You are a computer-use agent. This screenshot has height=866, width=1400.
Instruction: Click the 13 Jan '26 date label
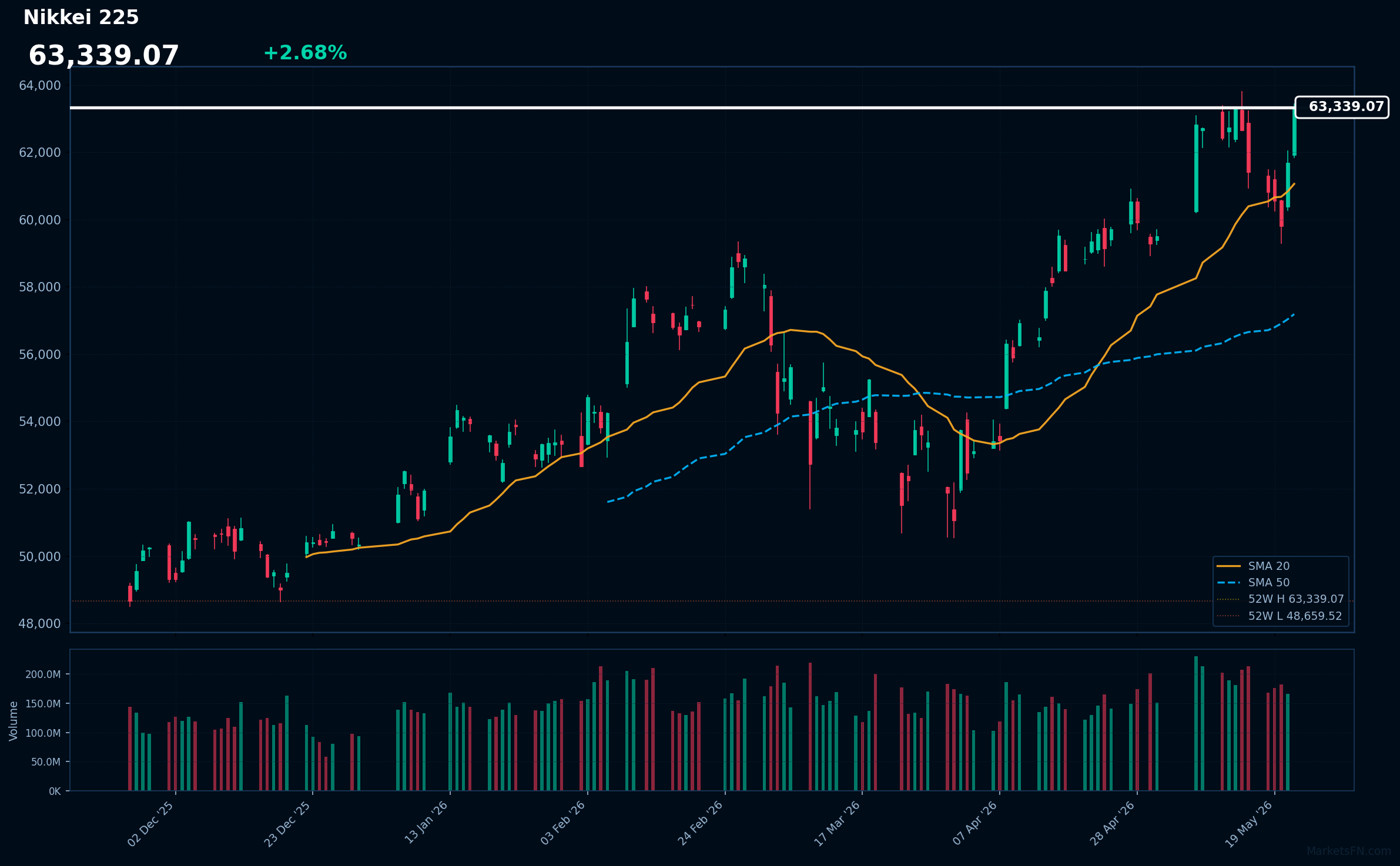click(x=426, y=823)
